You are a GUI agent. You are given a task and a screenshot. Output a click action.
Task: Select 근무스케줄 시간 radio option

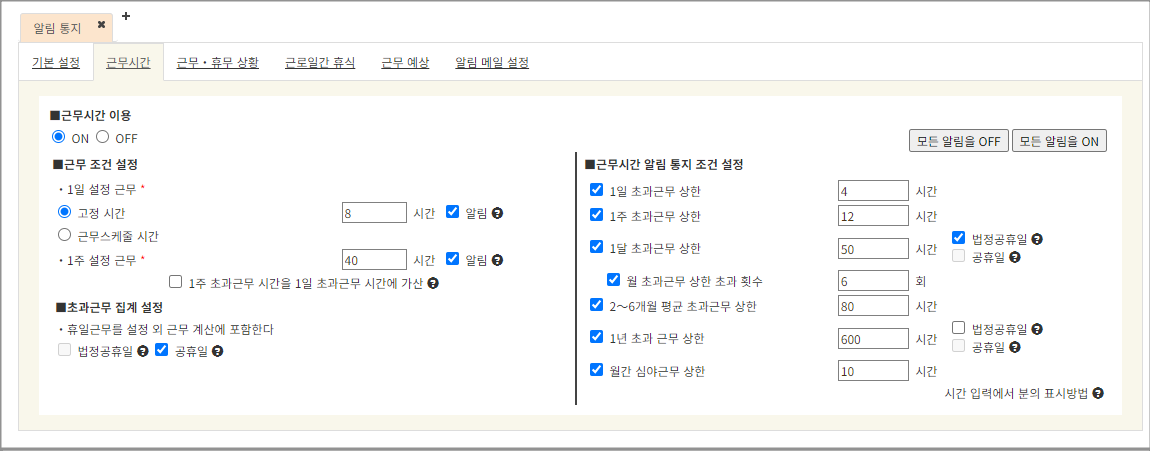pyautogui.click(x=65, y=236)
